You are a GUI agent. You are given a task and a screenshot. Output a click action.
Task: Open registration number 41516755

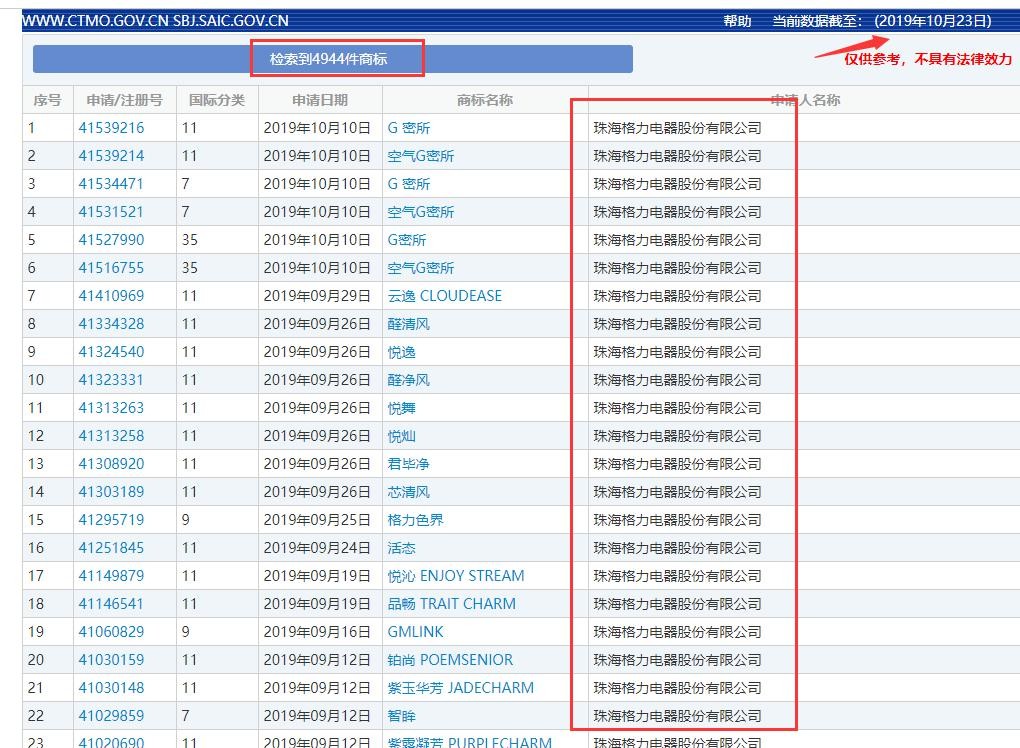point(111,268)
